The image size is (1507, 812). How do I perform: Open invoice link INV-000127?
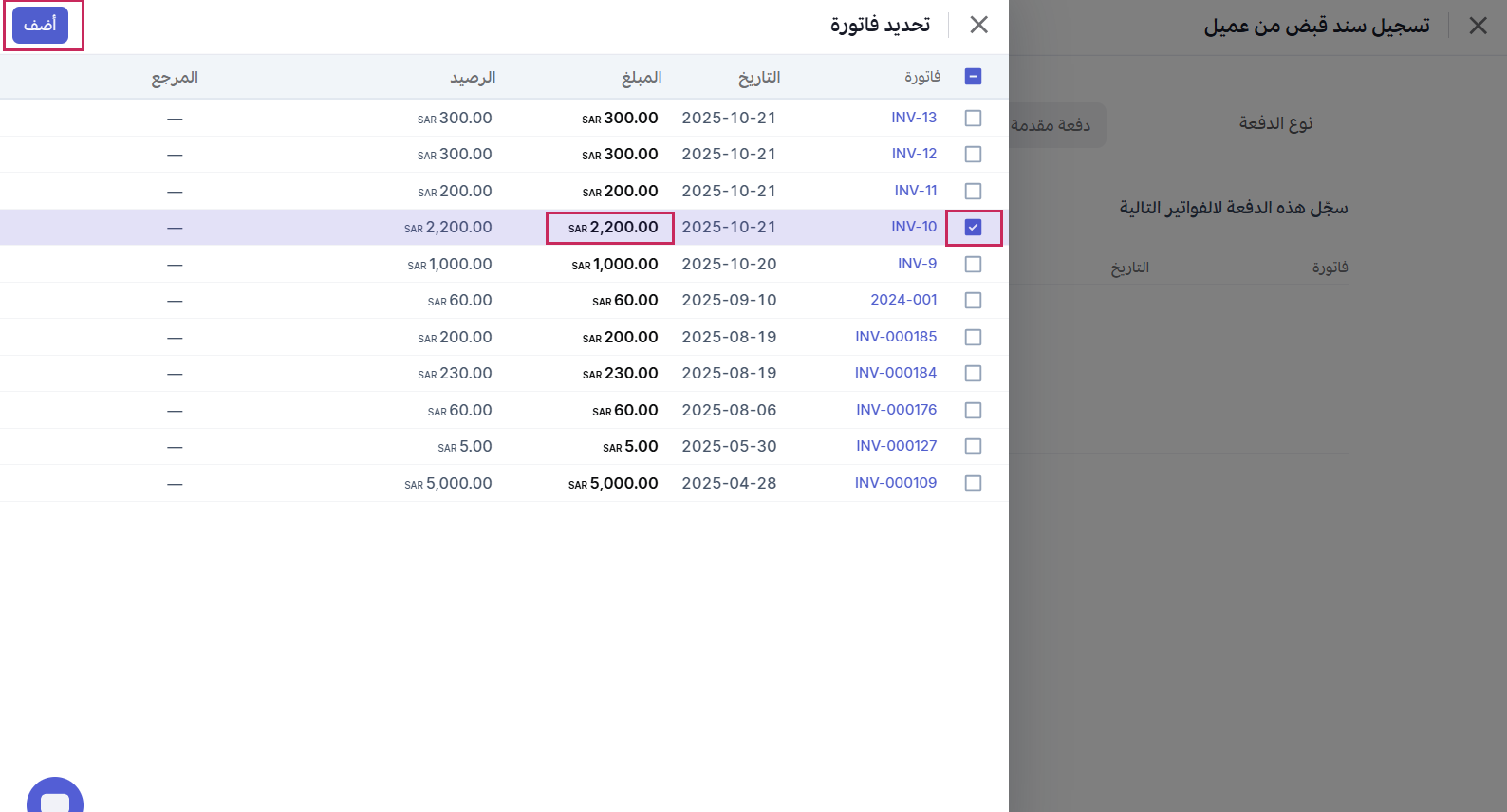click(x=896, y=446)
